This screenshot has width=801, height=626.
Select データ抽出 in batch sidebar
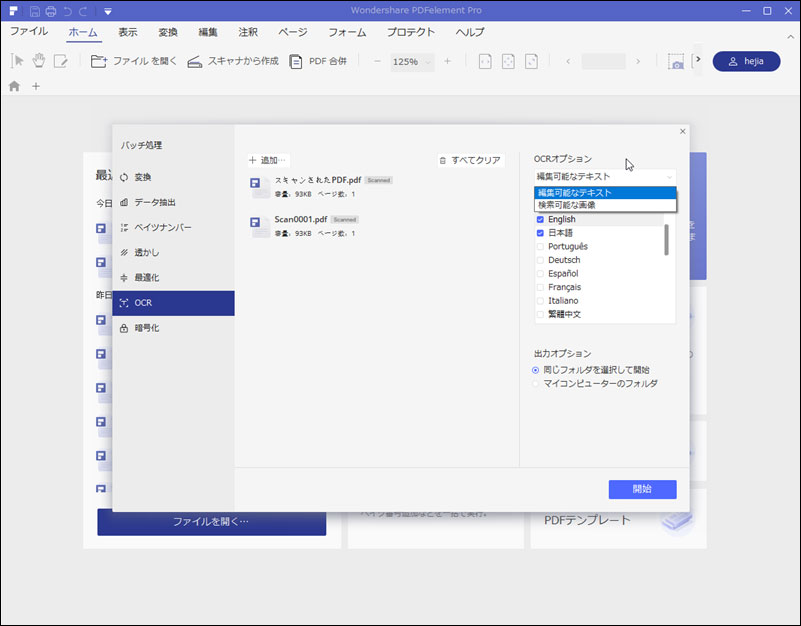point(173,202)
